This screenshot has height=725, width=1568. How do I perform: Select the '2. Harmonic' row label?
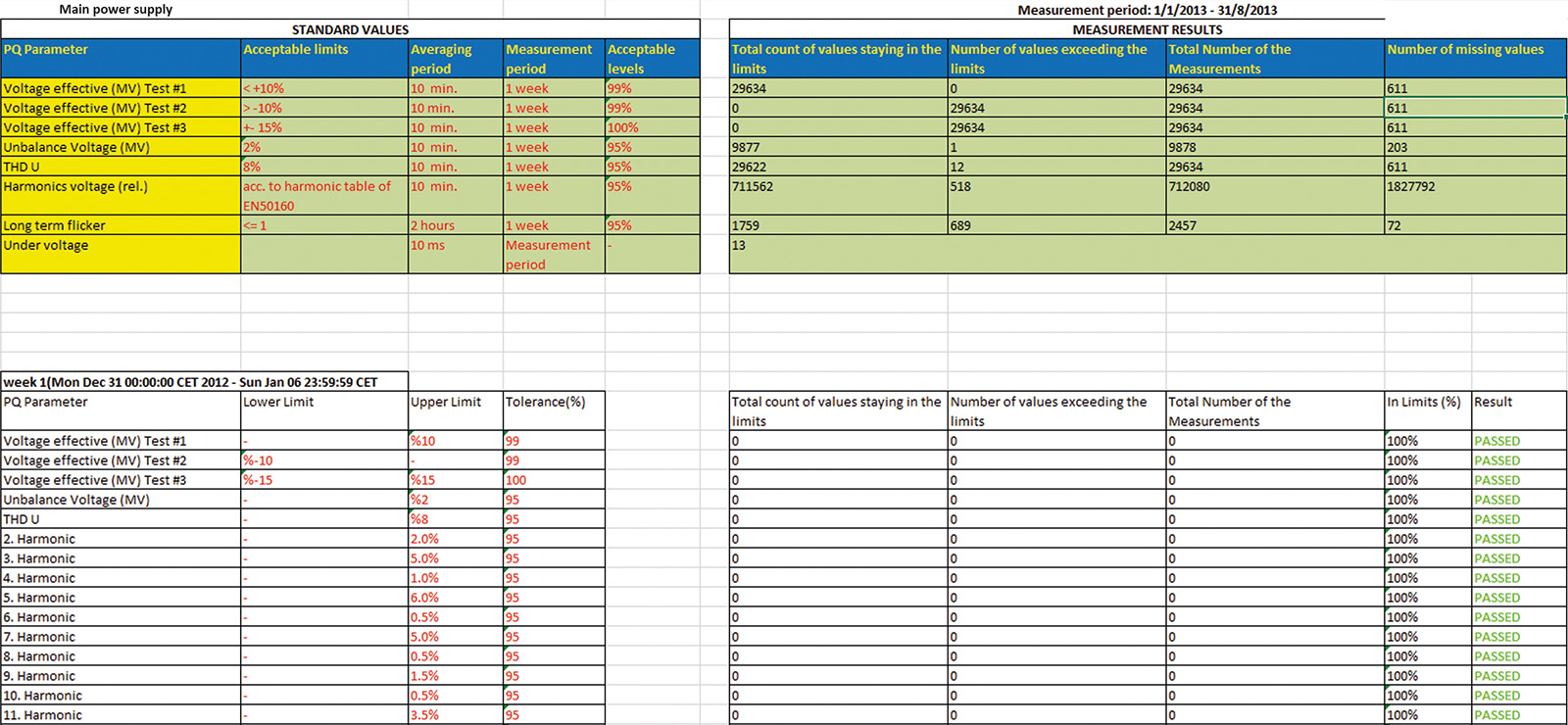point(121,539)
